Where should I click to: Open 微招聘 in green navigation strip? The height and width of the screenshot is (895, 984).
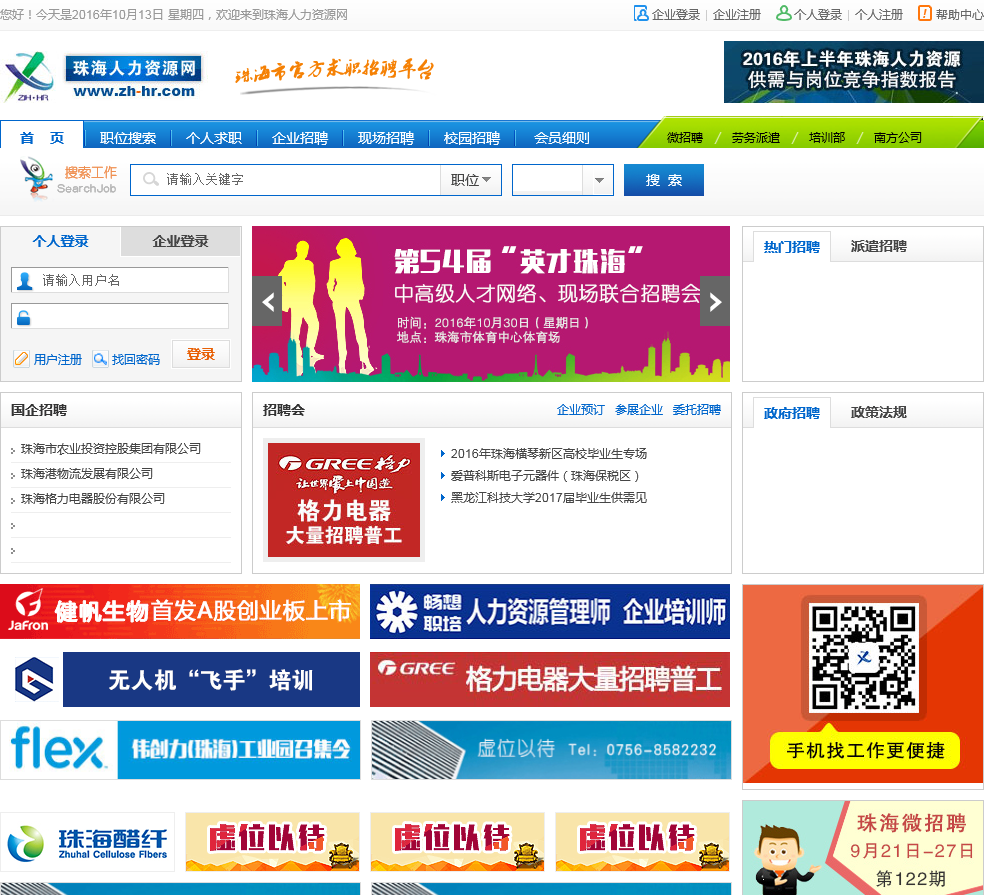point(684,137)
